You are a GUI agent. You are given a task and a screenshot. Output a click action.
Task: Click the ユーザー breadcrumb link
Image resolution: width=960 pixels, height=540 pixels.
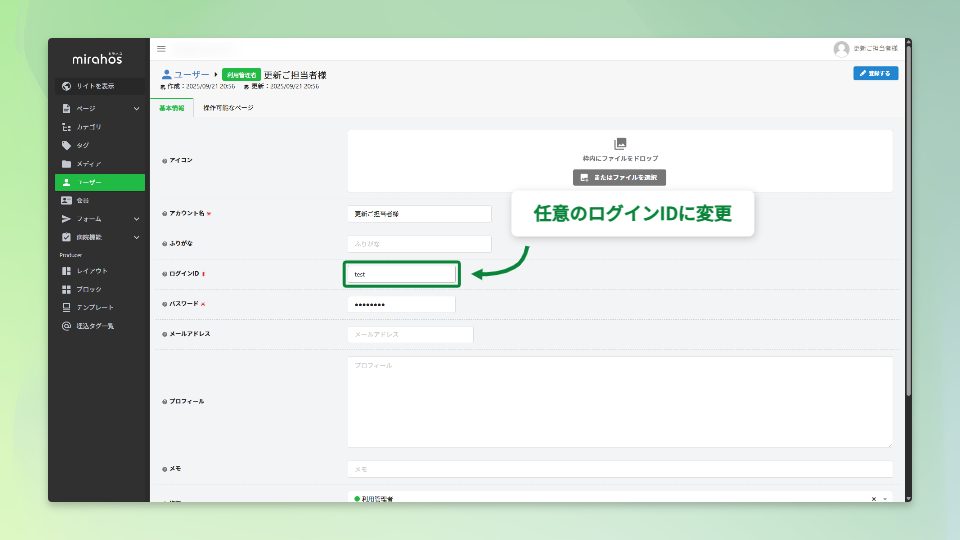tap(191, 75)
